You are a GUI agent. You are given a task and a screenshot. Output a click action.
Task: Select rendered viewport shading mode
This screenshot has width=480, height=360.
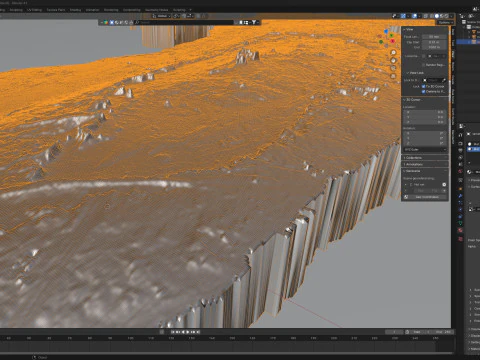point(447,16)
